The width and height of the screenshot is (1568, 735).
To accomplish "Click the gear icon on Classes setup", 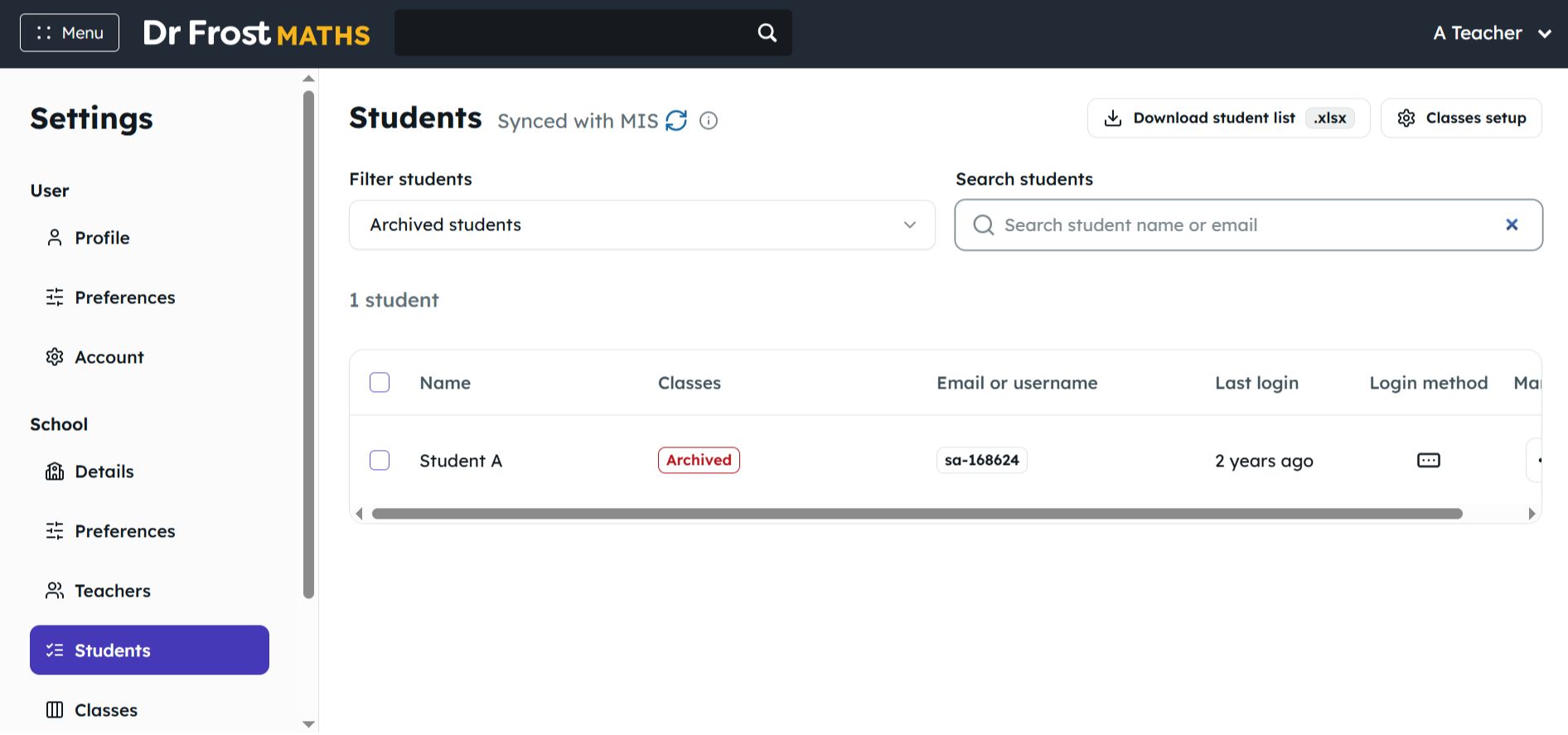I will pyautogui.click(x=1406, y=118).
